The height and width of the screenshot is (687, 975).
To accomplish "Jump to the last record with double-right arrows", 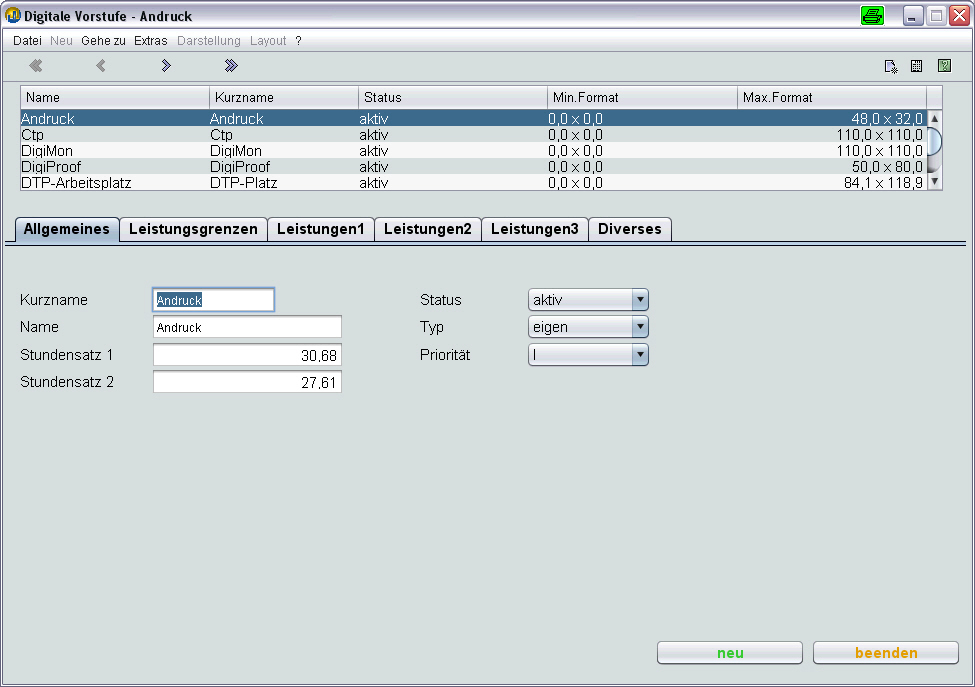I will point(231,65).
